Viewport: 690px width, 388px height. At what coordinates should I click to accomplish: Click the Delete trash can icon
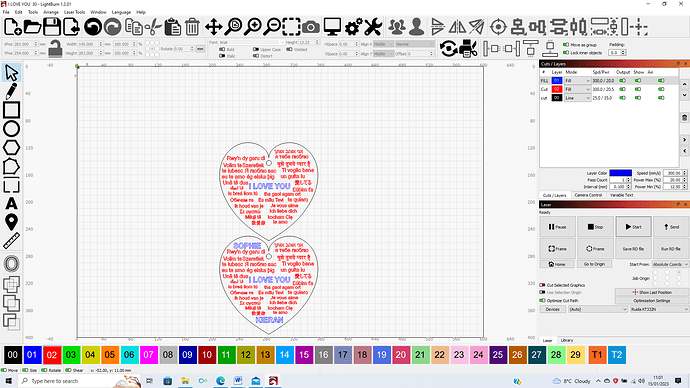192,27
